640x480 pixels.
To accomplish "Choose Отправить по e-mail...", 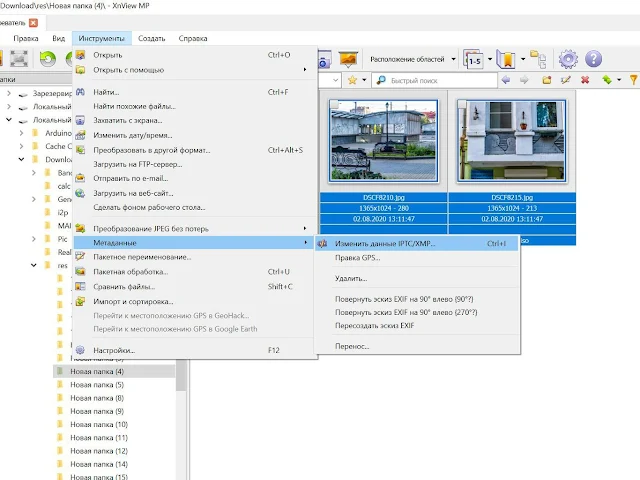I will (195, 178).
